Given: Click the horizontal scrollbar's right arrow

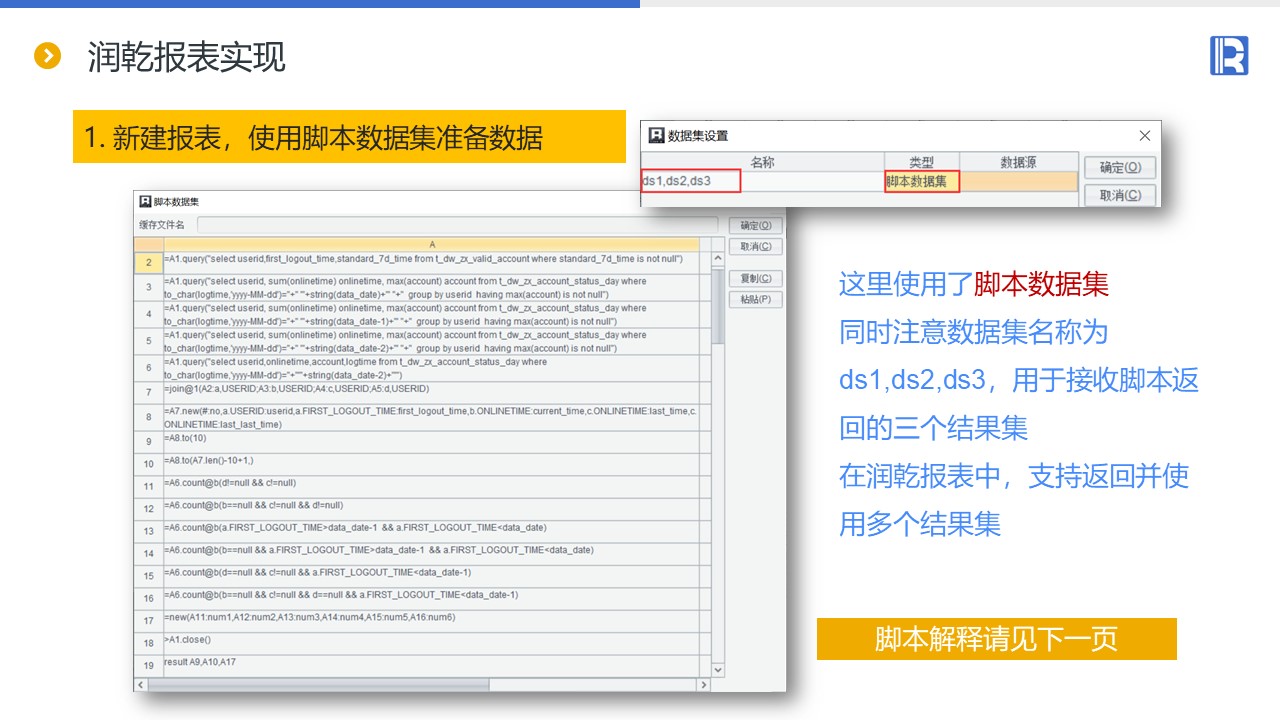Looking at the screenshot, I should [703, 685].
